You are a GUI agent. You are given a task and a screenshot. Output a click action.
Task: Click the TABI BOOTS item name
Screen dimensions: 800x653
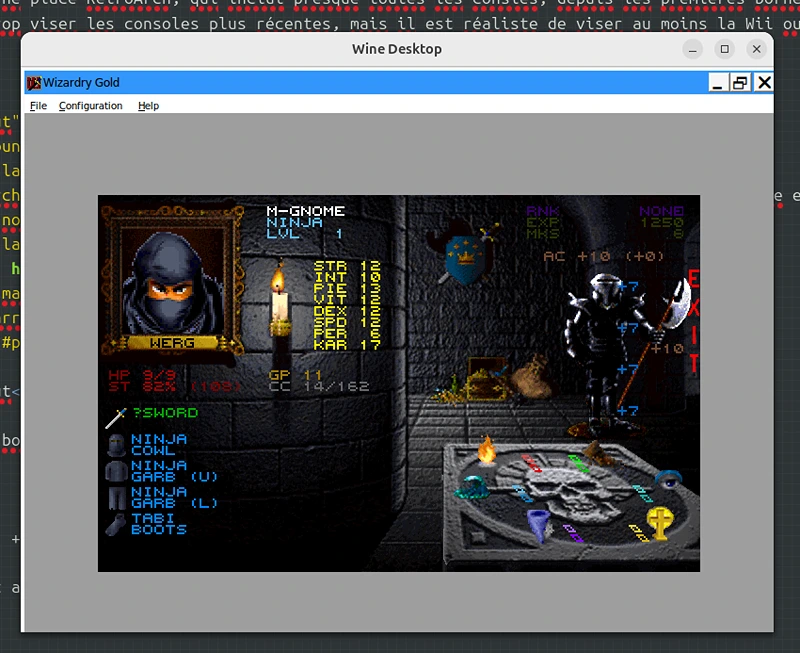[x=159, y=524]
